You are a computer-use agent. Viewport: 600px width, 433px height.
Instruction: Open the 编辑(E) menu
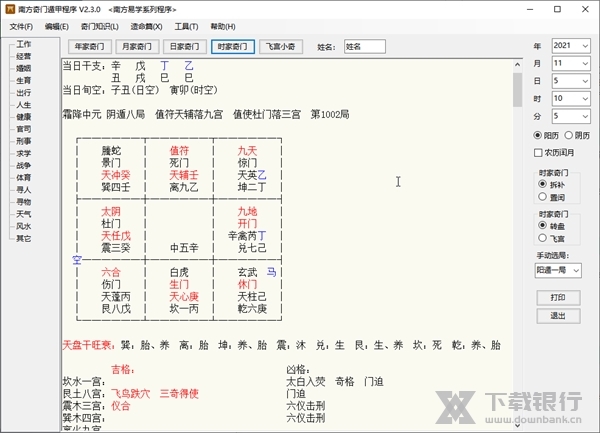(x=57, y=27)
